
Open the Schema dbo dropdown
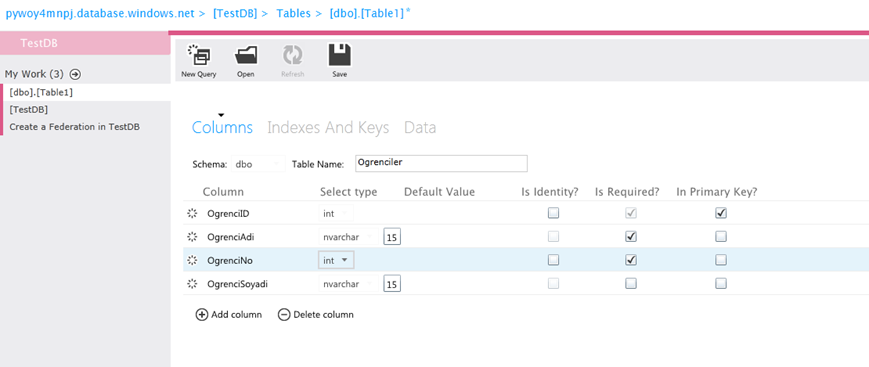click(x=258, y=164)
